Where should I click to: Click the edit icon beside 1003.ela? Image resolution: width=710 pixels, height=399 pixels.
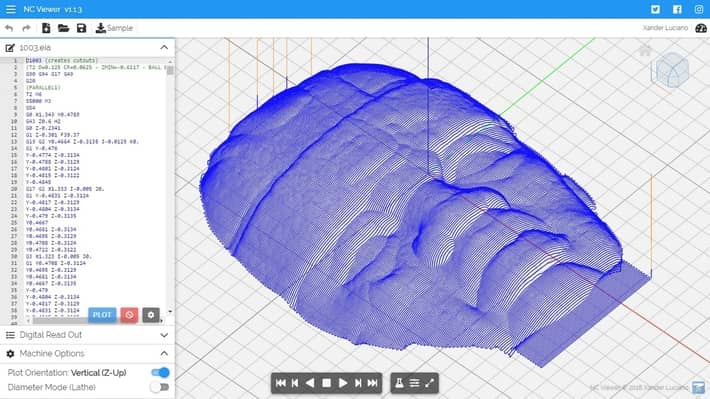pos(10,48)
